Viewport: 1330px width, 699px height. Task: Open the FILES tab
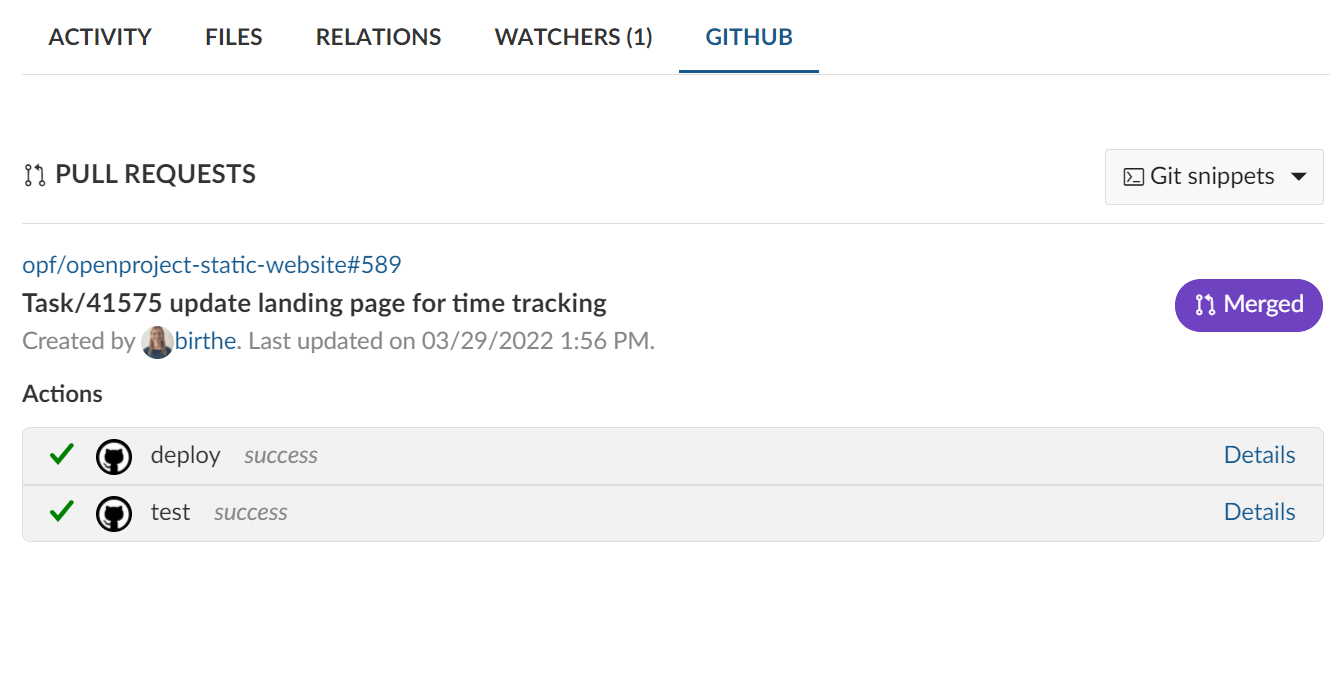coord(232,37)
